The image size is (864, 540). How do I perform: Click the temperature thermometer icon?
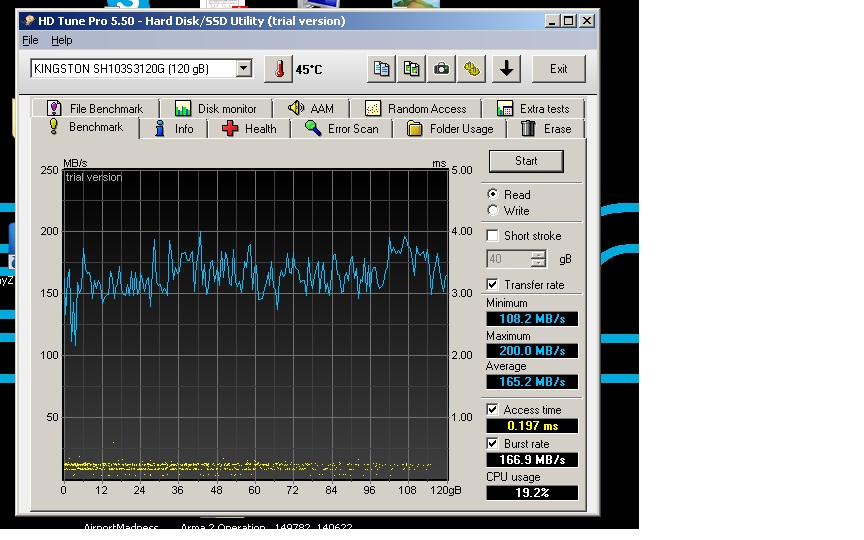tap(277, 69)
